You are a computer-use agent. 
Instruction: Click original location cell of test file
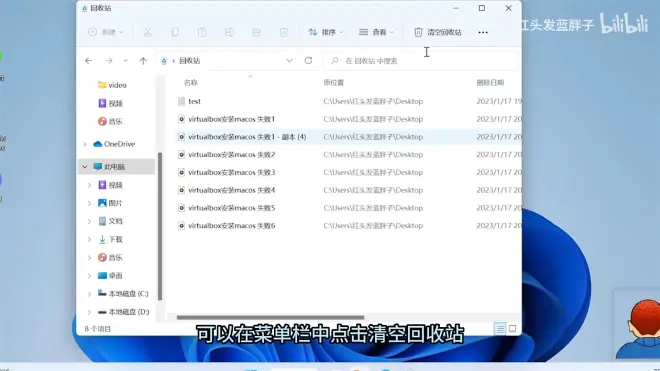coord(373,101)
